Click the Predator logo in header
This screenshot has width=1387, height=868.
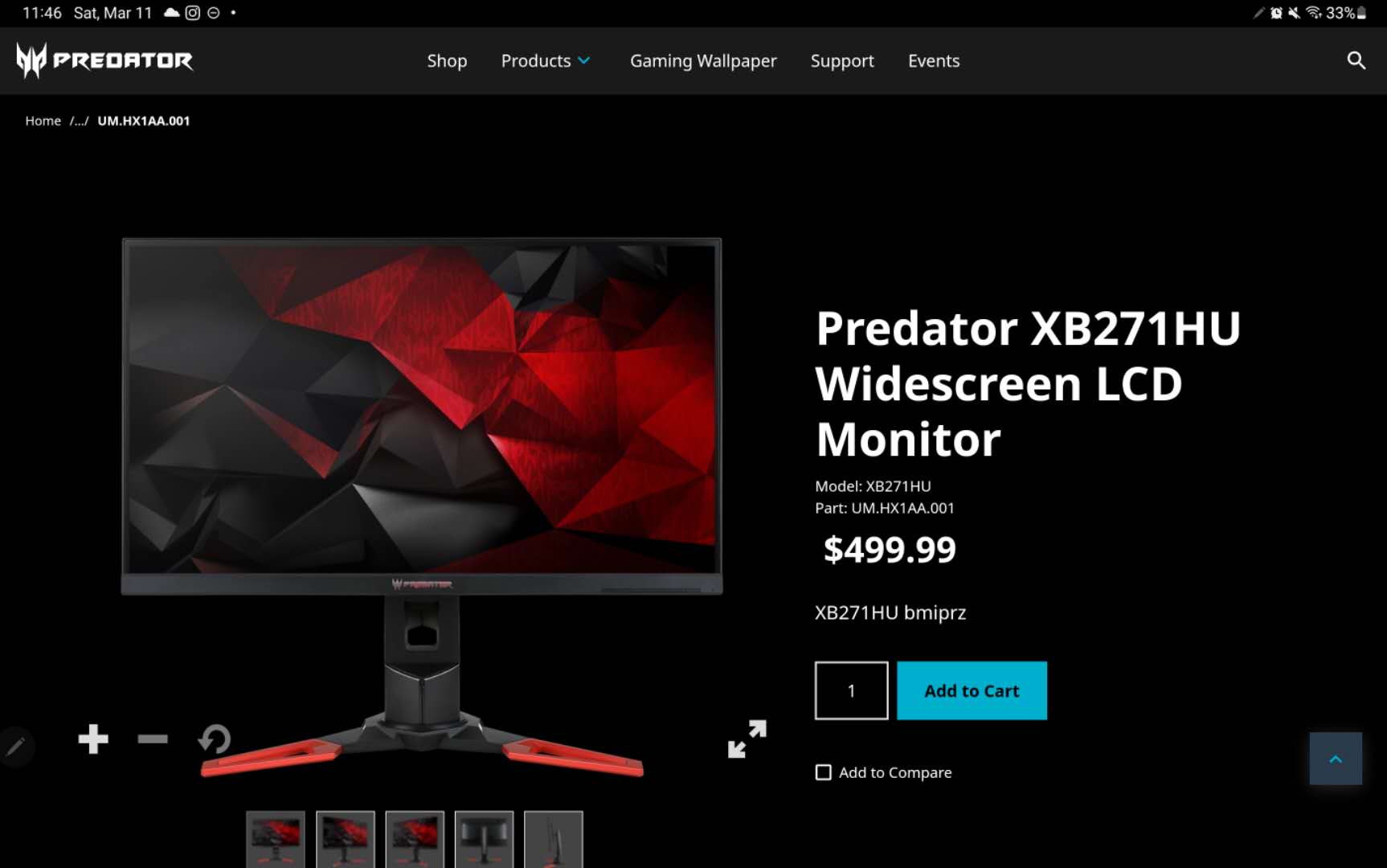pos(104,60)
